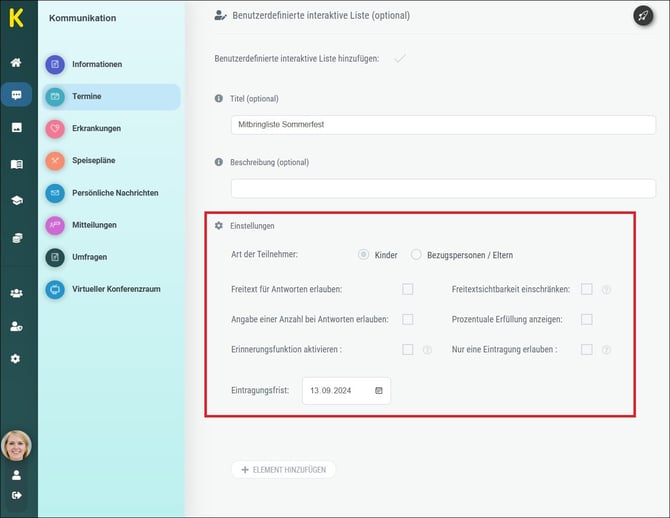Select the chat communication icon in the rail
Viewport: 670px width, 518px height.
[16, 94]
